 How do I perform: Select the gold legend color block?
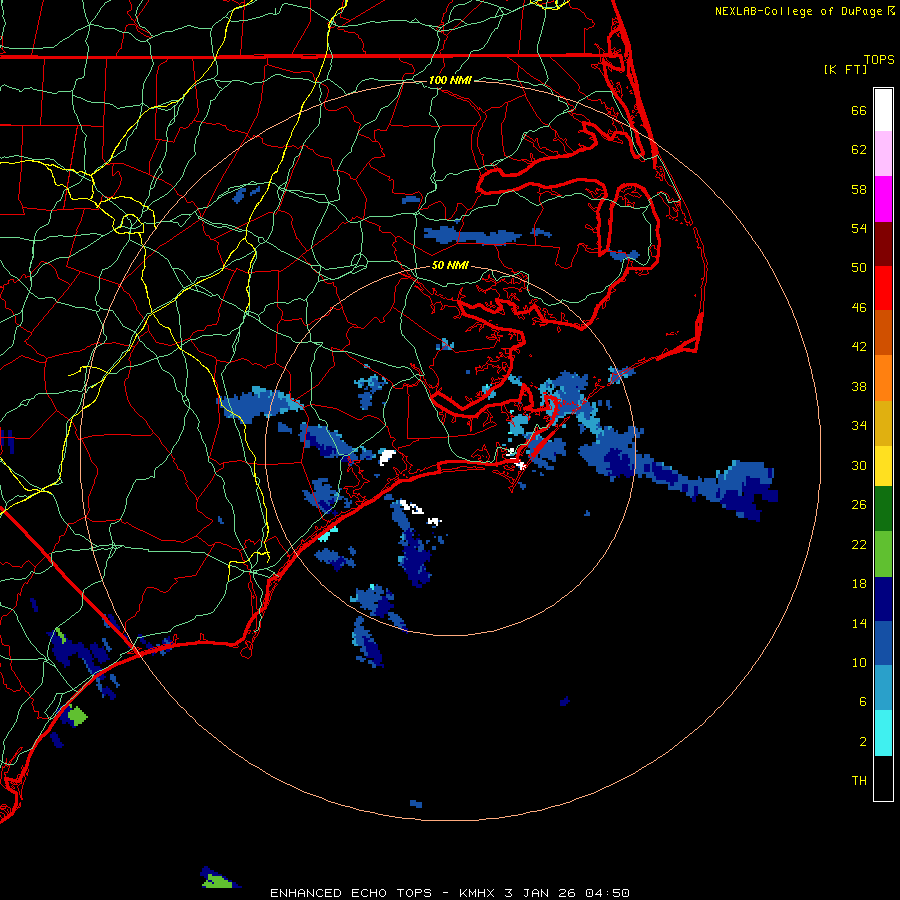coord(883,423)
